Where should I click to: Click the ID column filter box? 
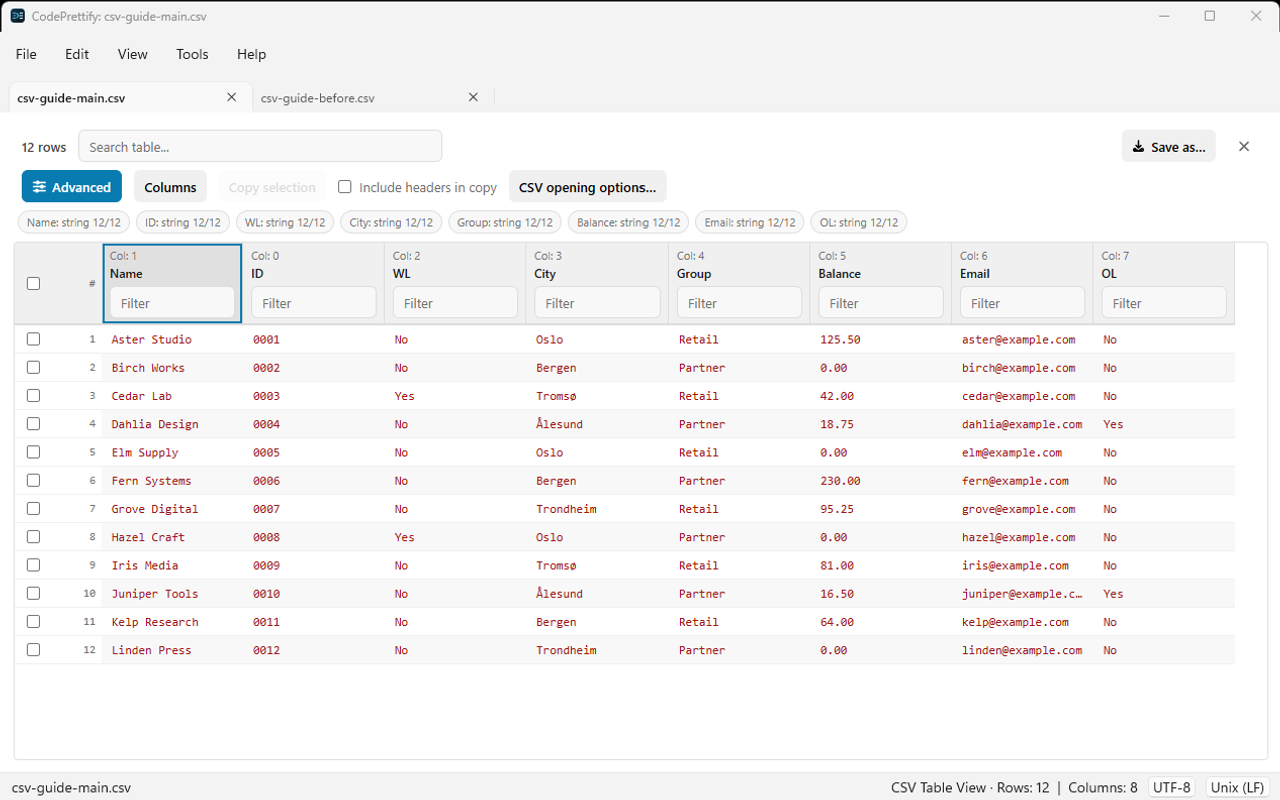(x=314, y=303)
